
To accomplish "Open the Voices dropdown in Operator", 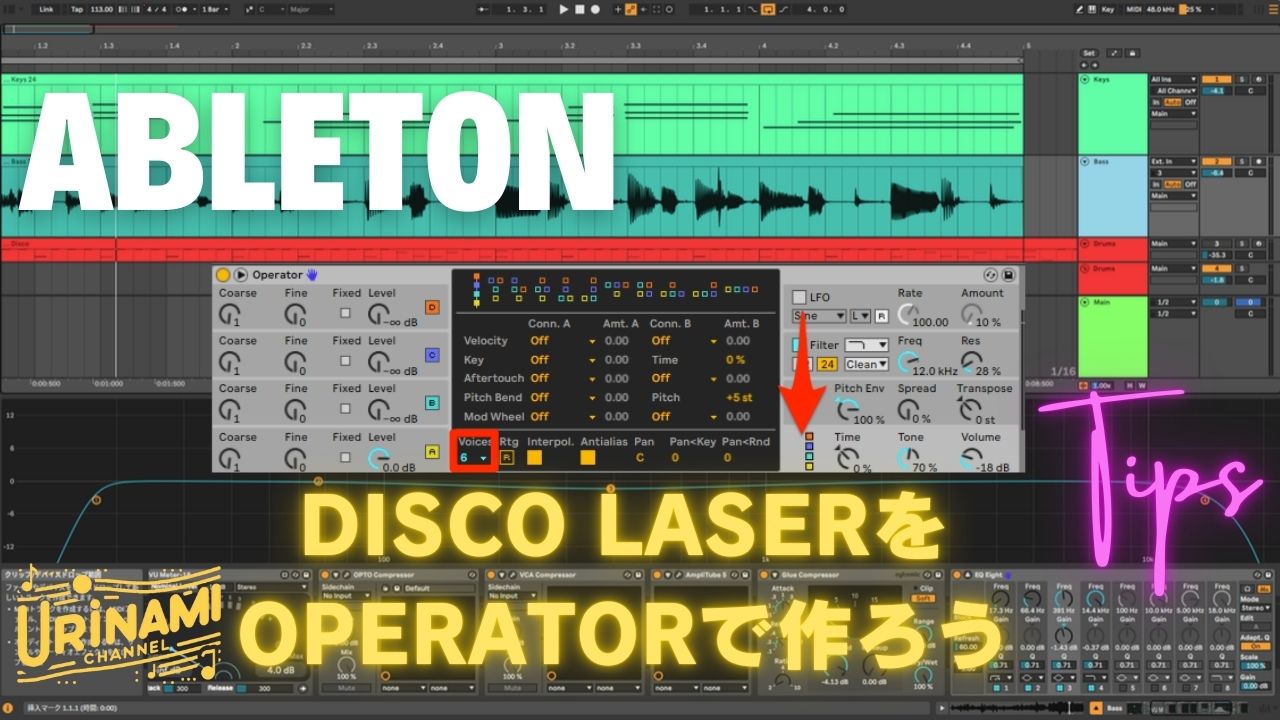I will (475, 458).
